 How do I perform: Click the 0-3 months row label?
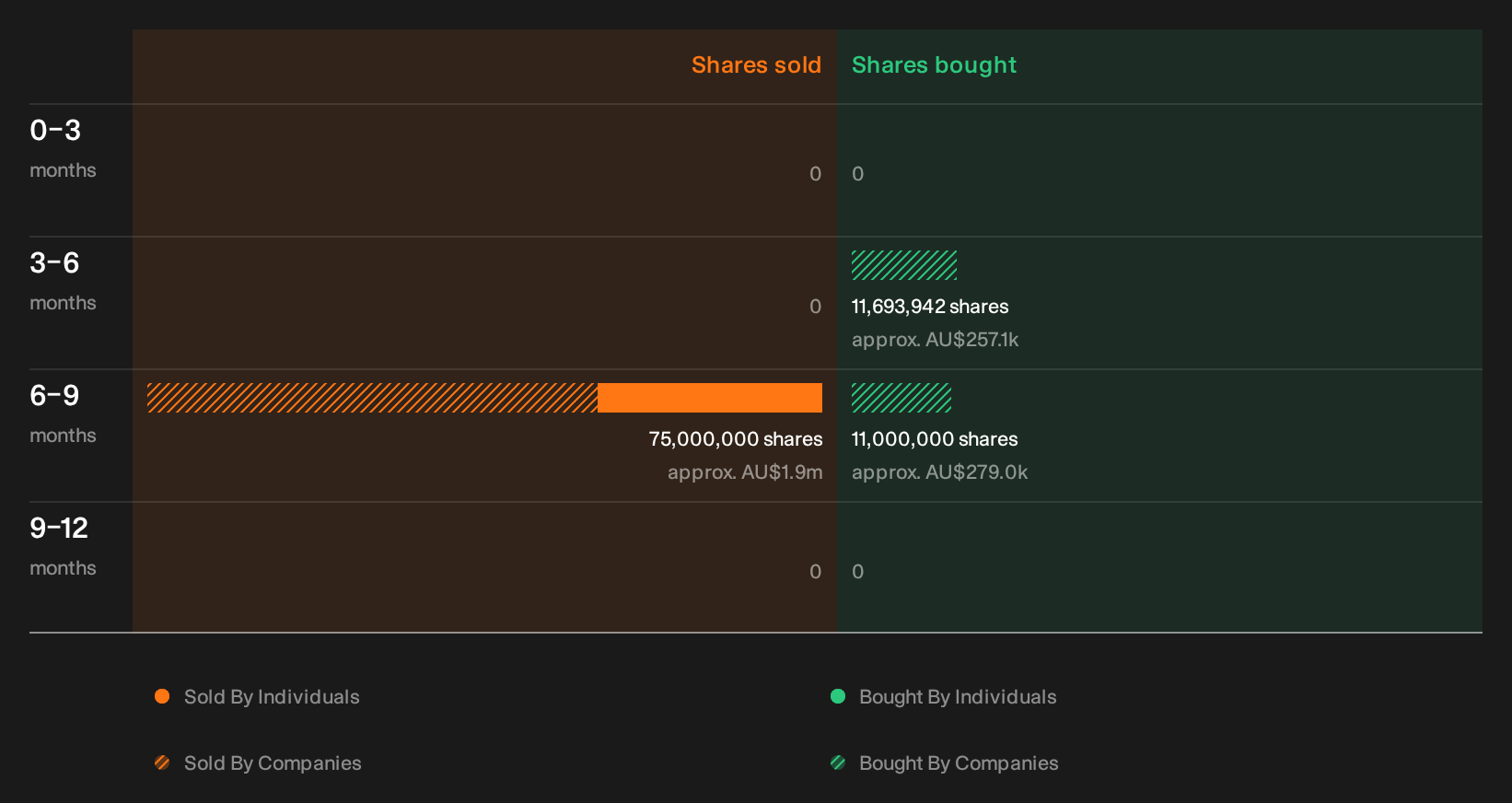click(63, 148)
